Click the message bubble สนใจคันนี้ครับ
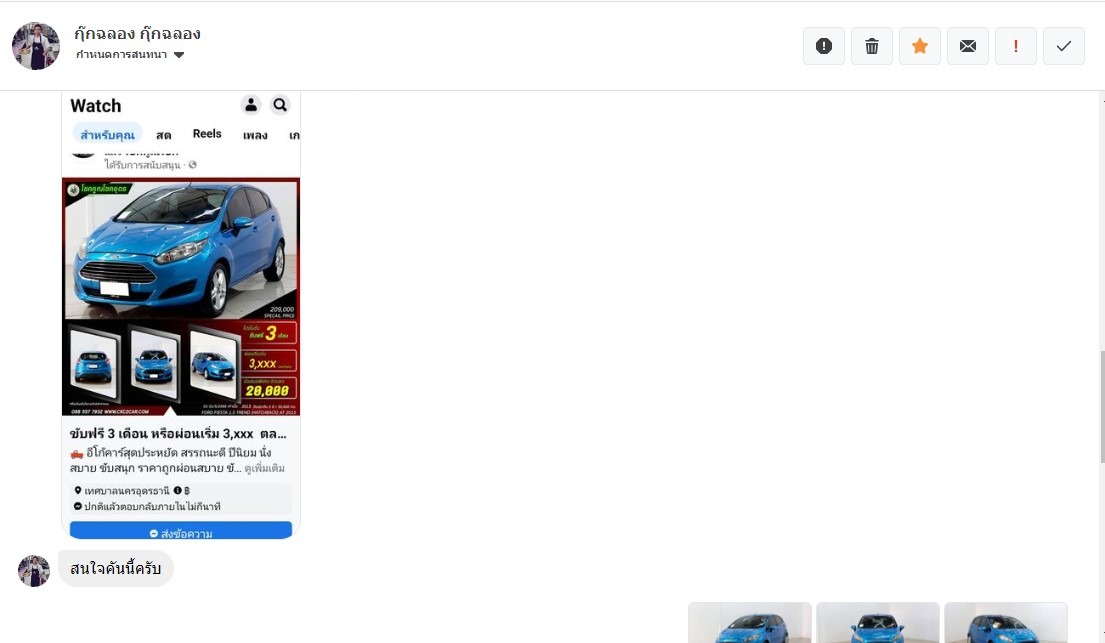This screenshot has width=1105, height=643. point(116,568)
